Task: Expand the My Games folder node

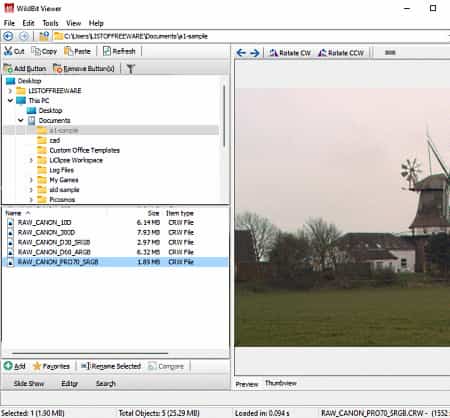Action: 31,180
